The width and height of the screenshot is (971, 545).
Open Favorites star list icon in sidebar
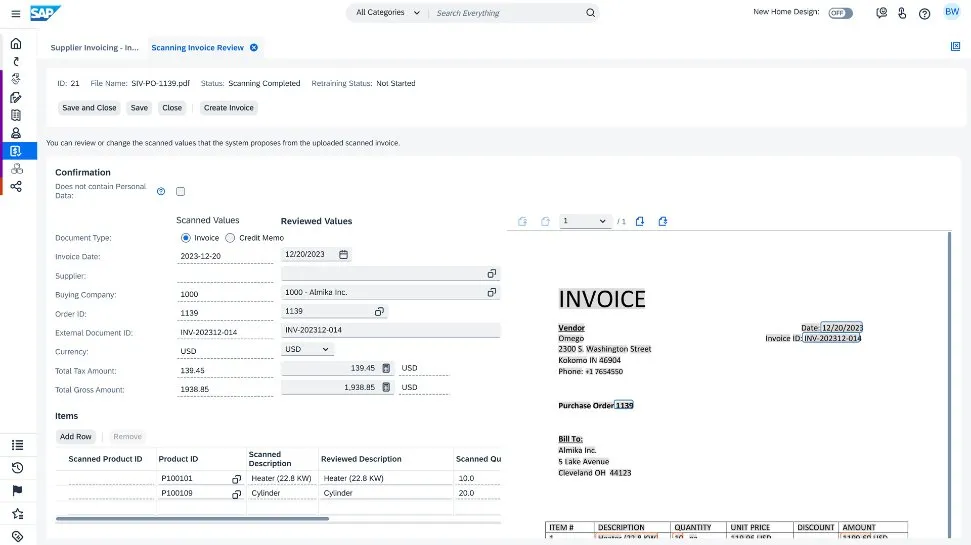pyautogui.click(x=17, y=513)
